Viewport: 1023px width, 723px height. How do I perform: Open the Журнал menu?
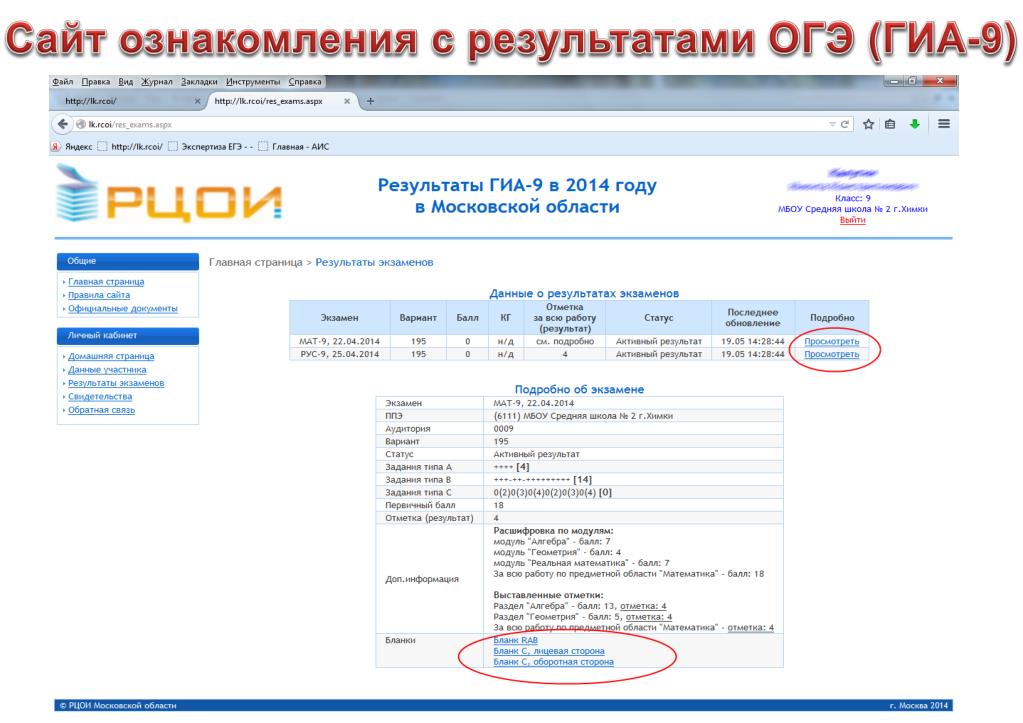157,82
